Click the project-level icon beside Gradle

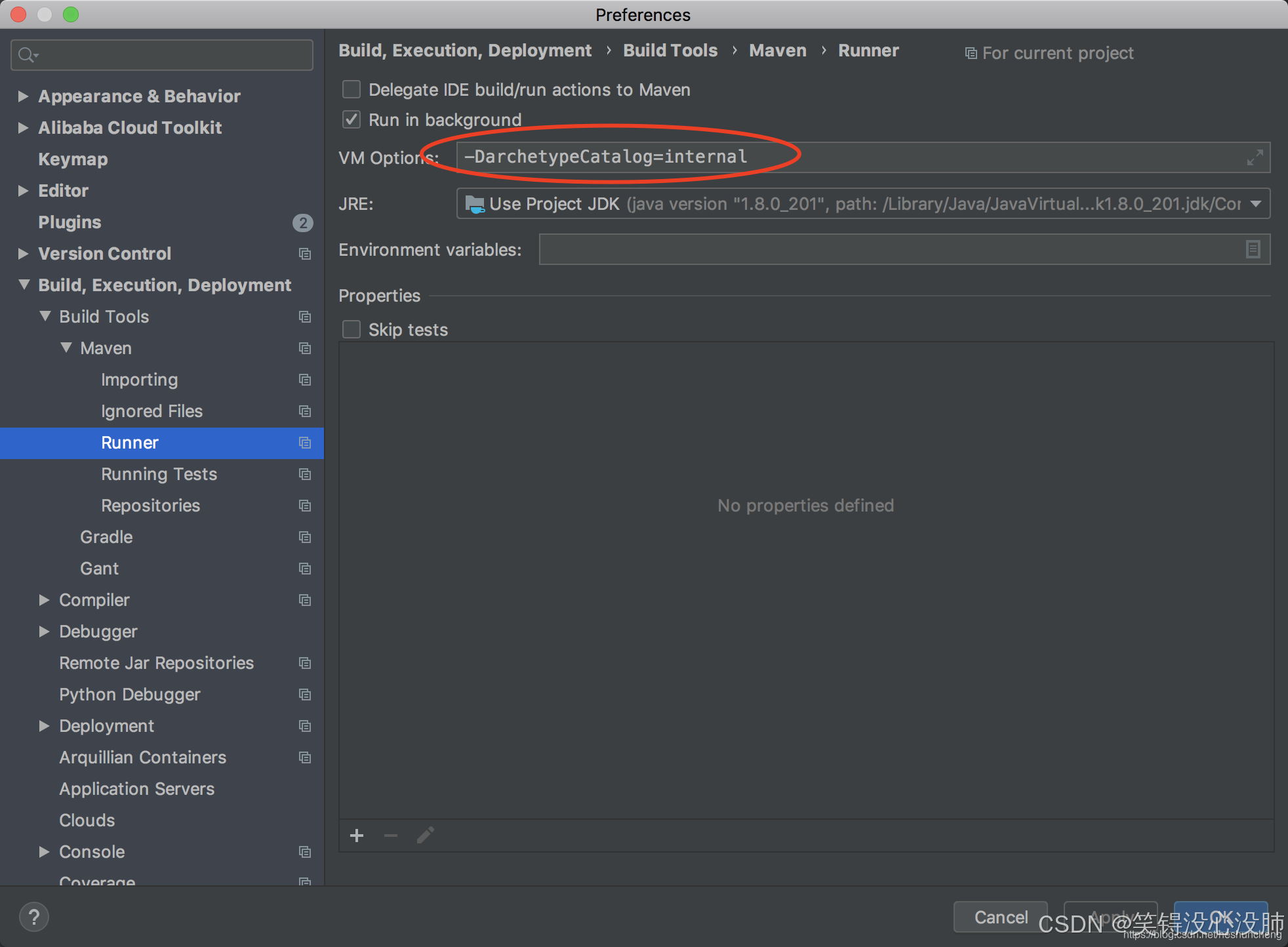pos(305,537)
